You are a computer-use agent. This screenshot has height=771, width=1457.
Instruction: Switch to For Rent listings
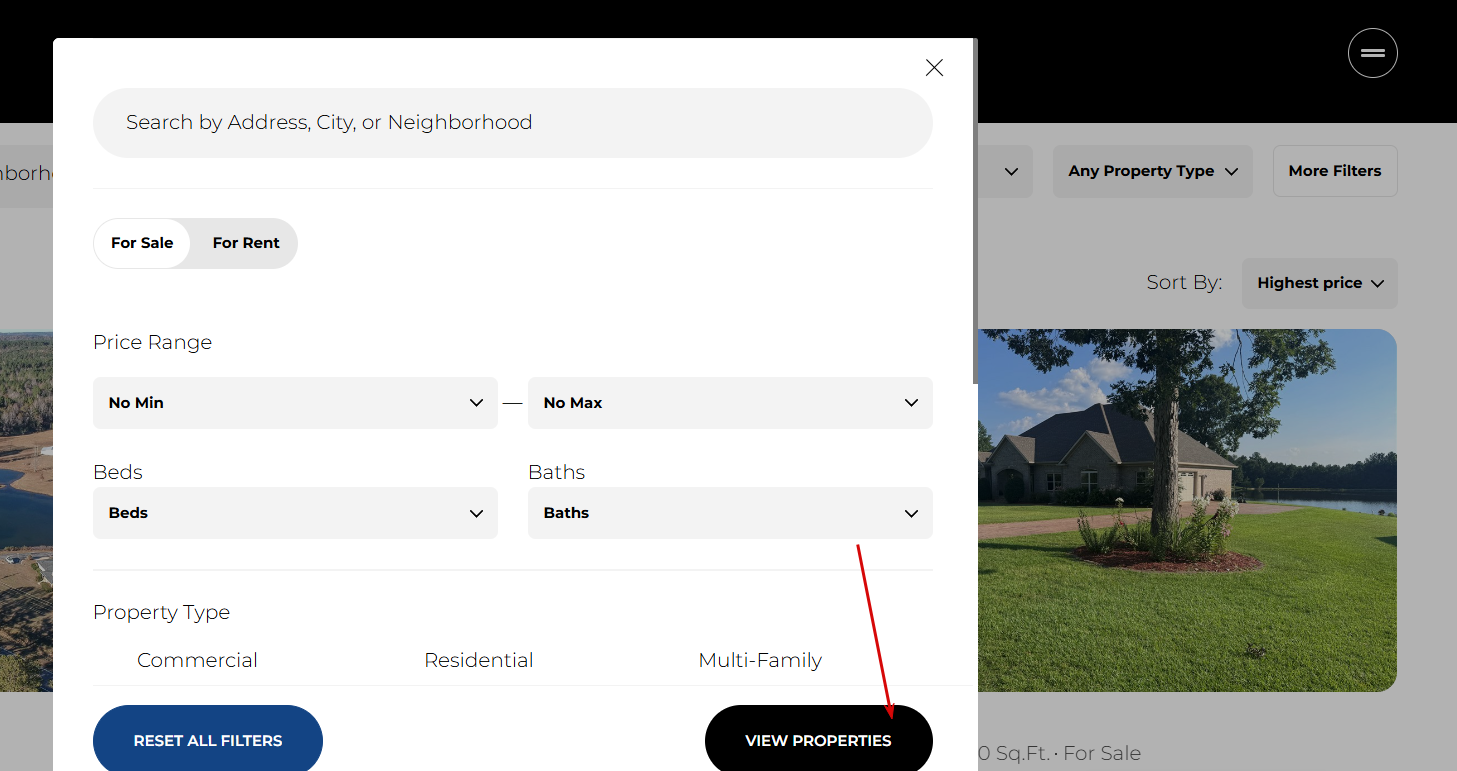tap(246, 243)
